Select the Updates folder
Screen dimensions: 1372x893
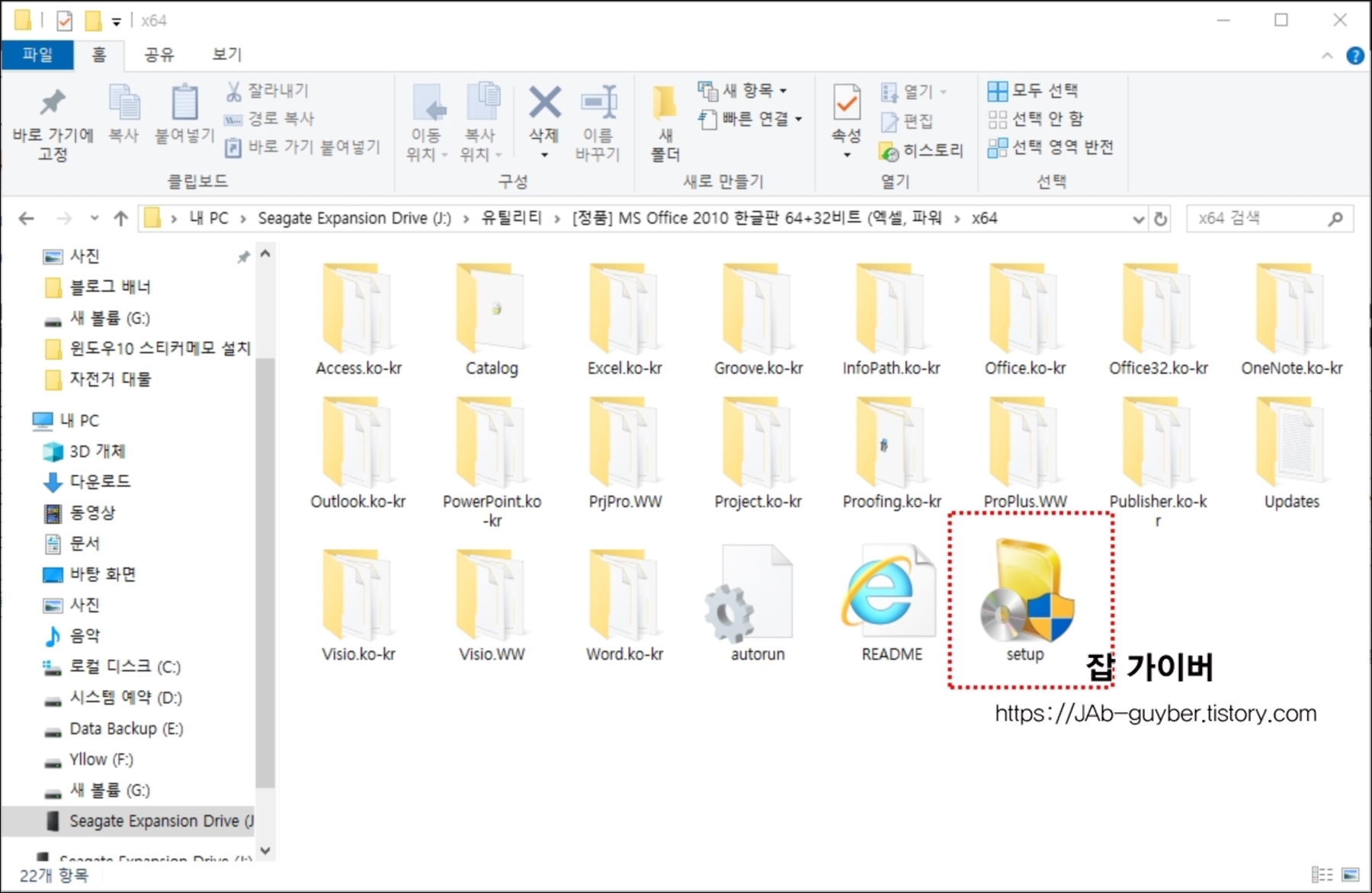[x=1291, y=453]
